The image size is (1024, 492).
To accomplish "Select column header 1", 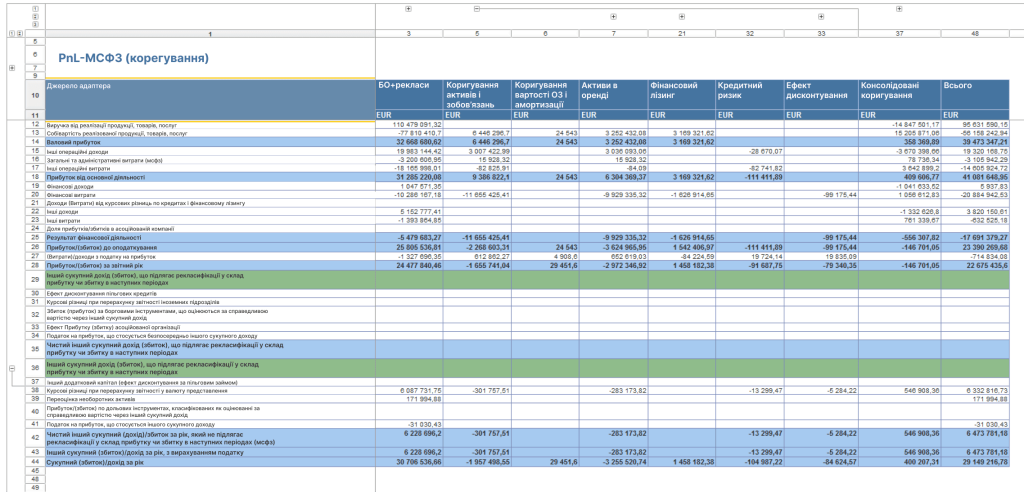I will click(210, 33).
